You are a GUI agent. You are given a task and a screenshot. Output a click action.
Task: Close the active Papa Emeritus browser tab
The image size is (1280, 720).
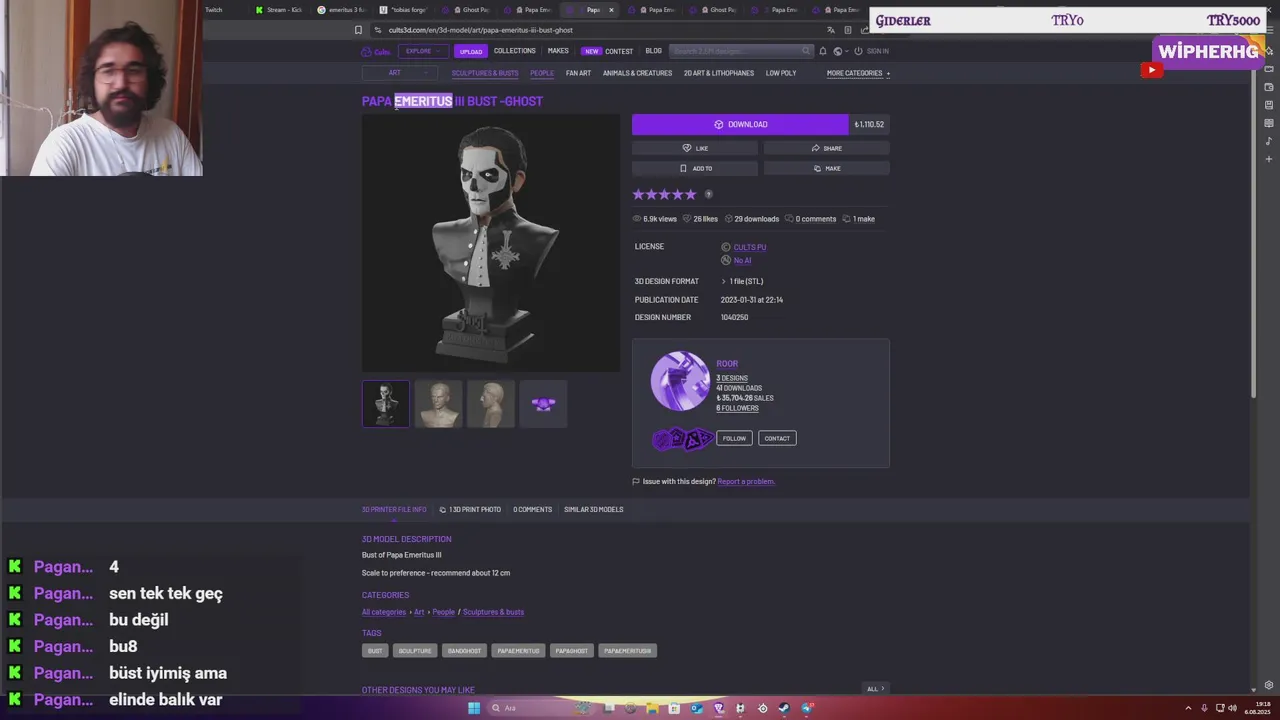611,10
